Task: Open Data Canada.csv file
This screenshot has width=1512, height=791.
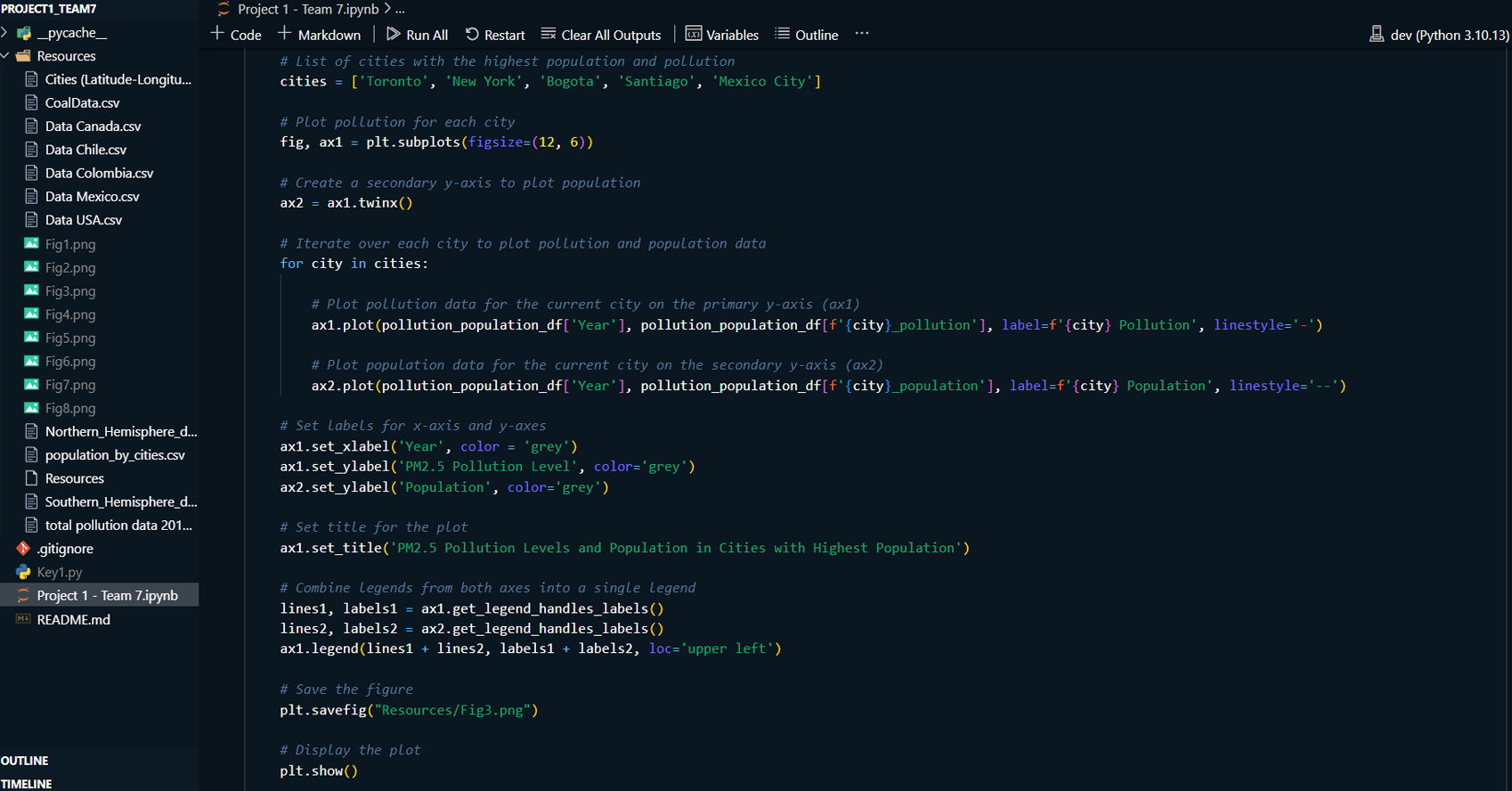Action: [93, 126]
